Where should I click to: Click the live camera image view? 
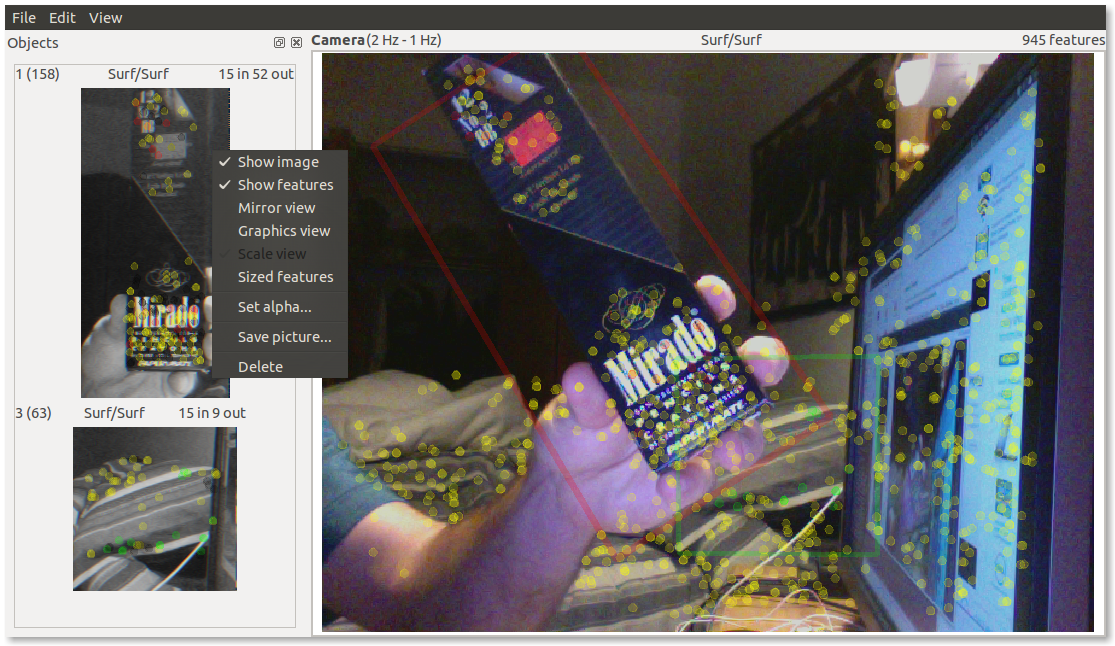point(708,340)
